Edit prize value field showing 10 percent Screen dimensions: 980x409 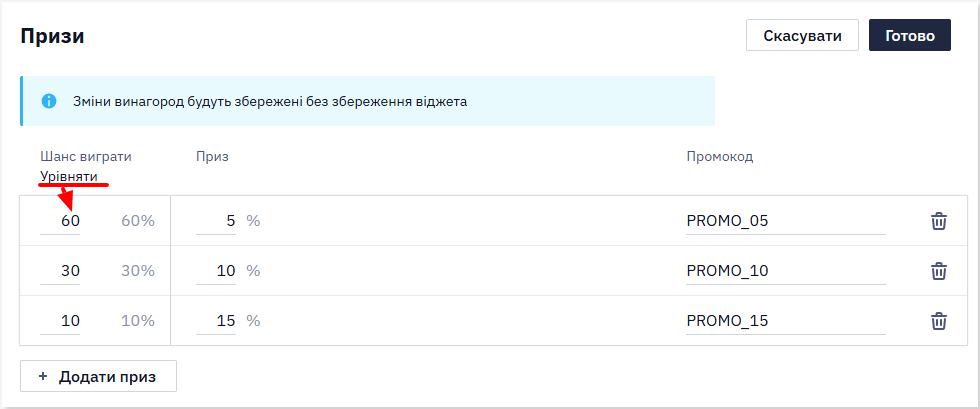[x=216, y=271]
